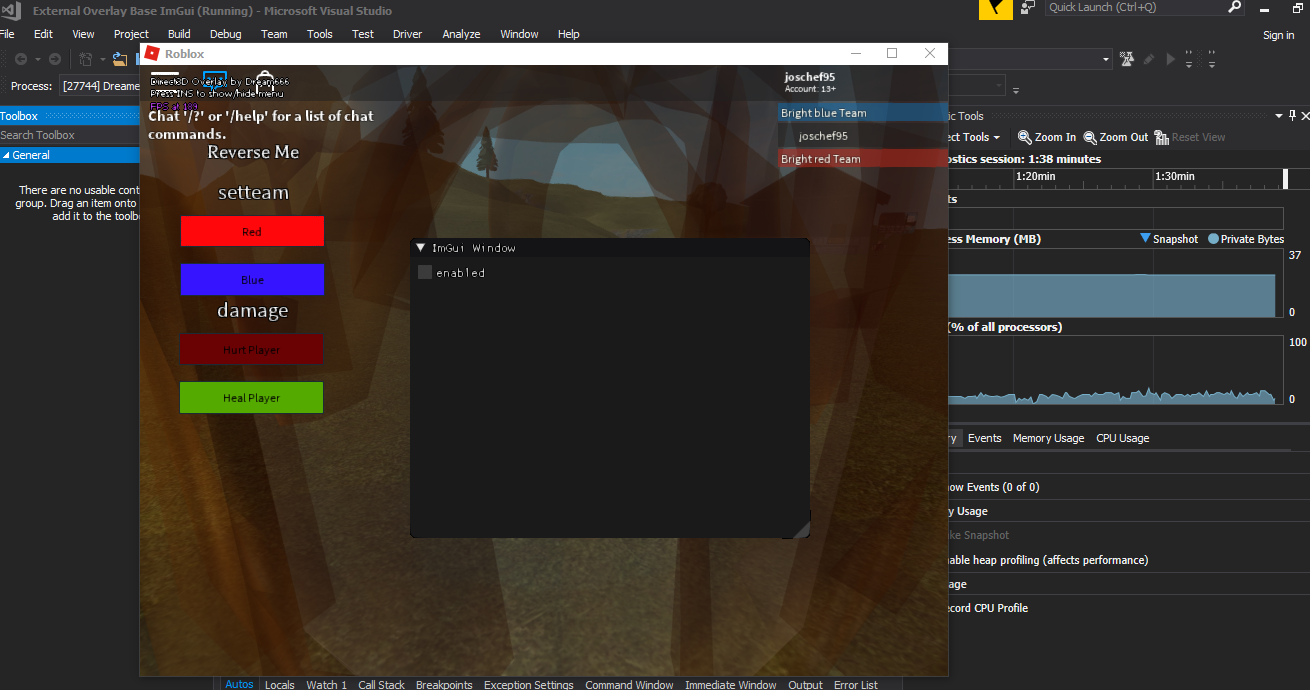Maximize the Roblox window
The height and width of the screenshot is (690, 1310).
click(892, 53)
